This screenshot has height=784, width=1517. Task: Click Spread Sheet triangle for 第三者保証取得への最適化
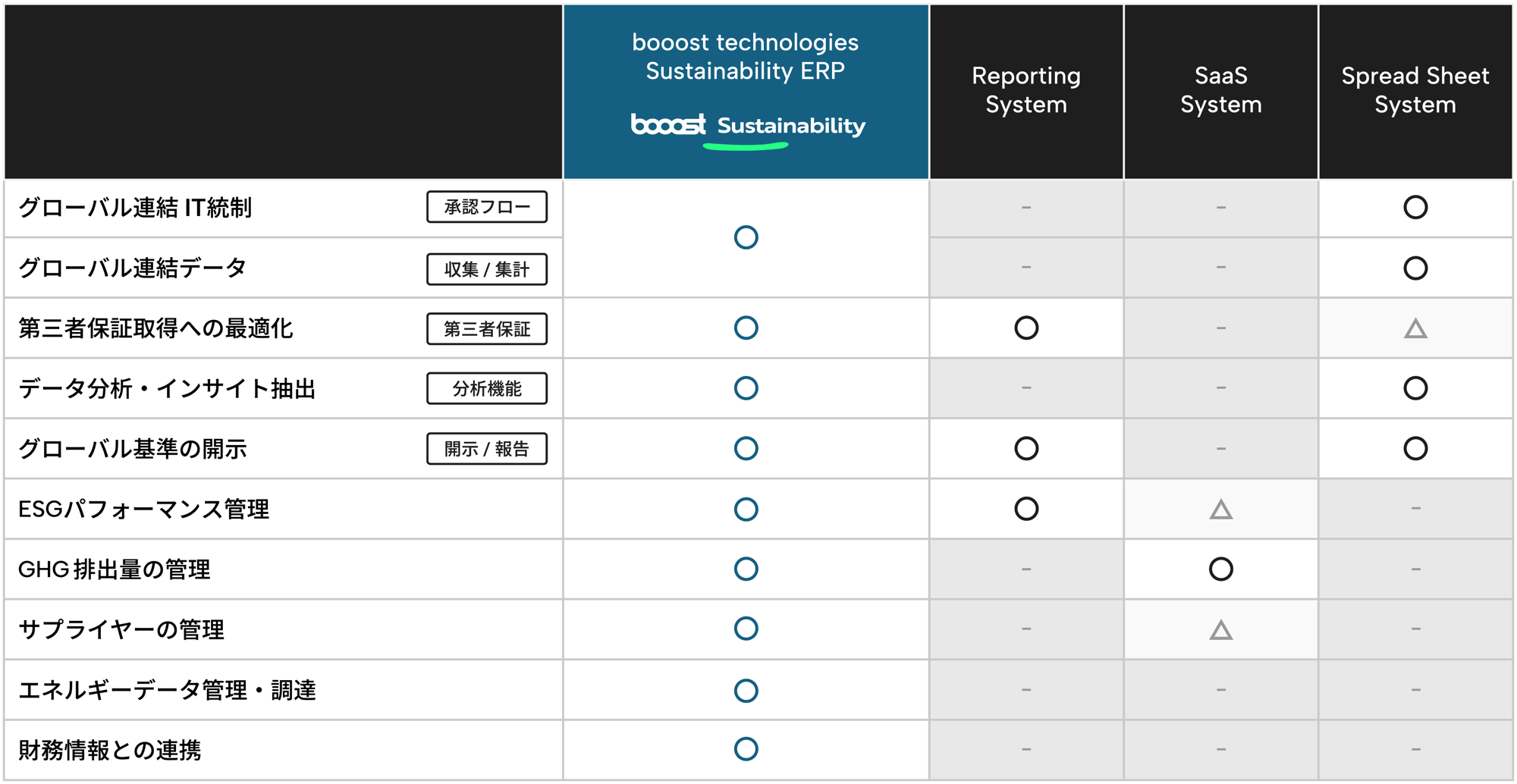[x=1415, y=328]
